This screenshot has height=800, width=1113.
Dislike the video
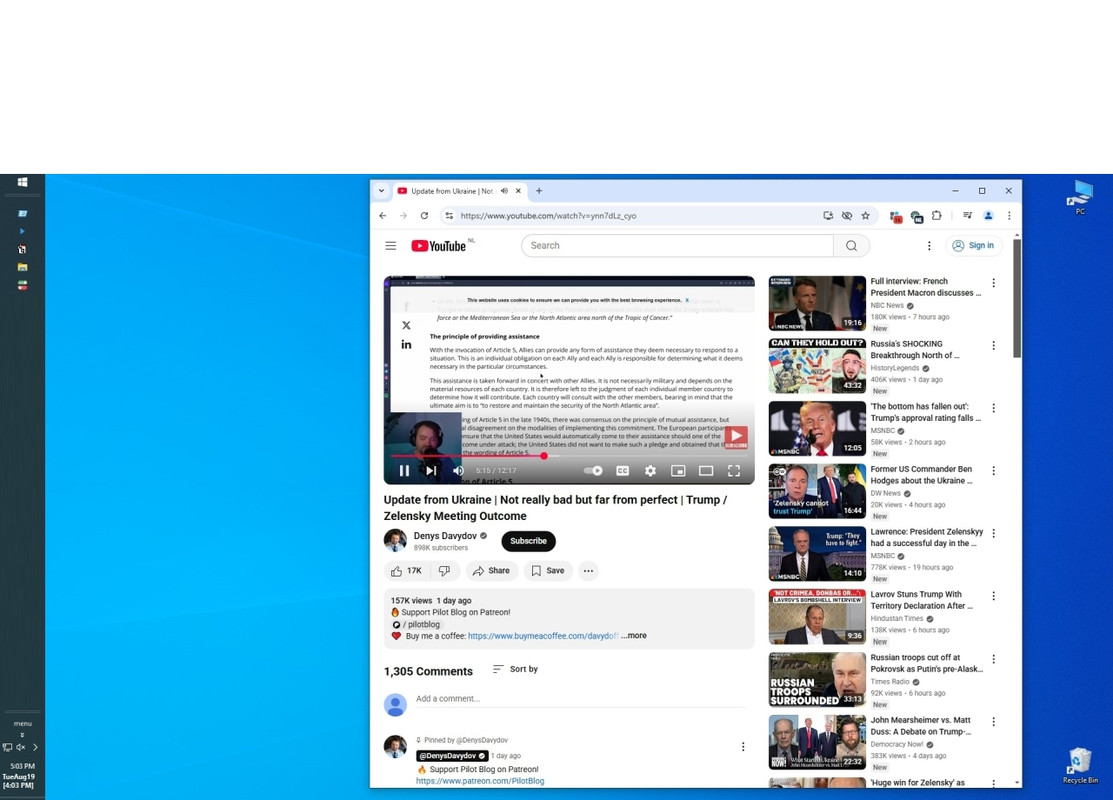pyautogui.click(x=445, y=571)
